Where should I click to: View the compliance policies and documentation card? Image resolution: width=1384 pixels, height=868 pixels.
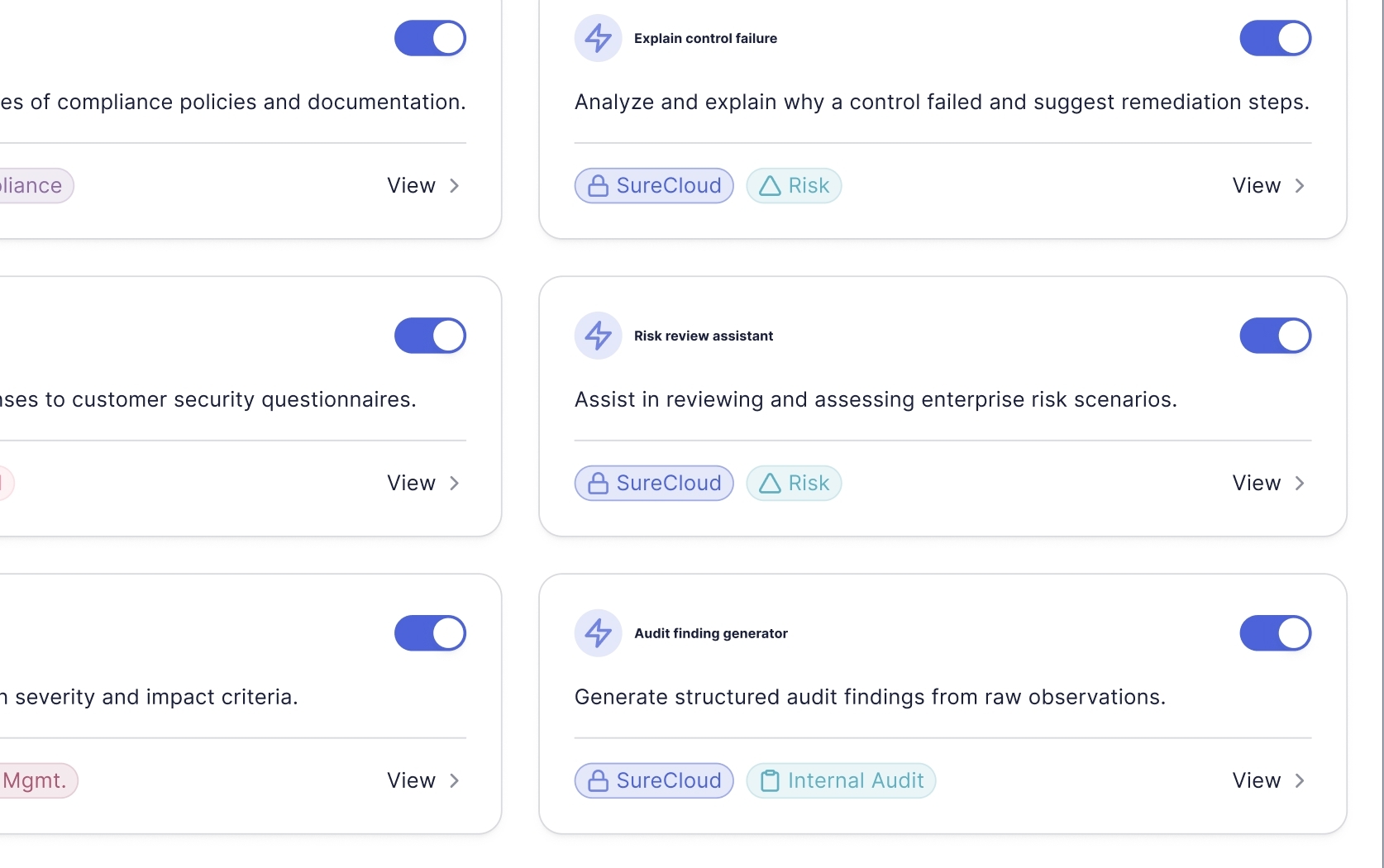click(423, 186)
